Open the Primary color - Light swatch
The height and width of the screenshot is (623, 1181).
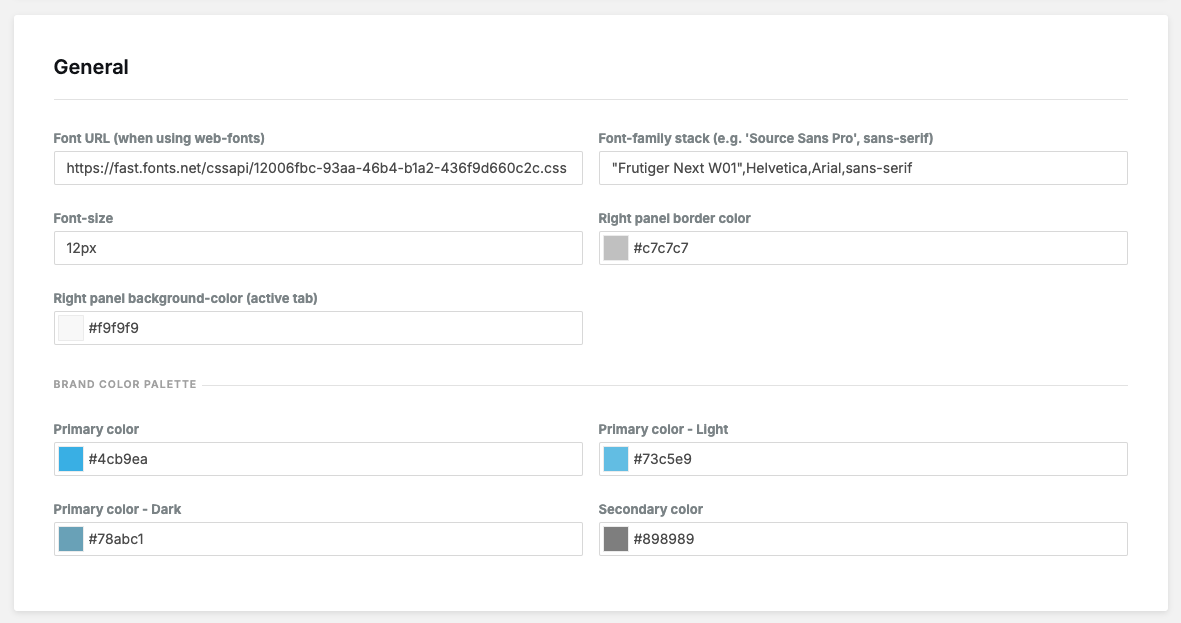[616, 459]
